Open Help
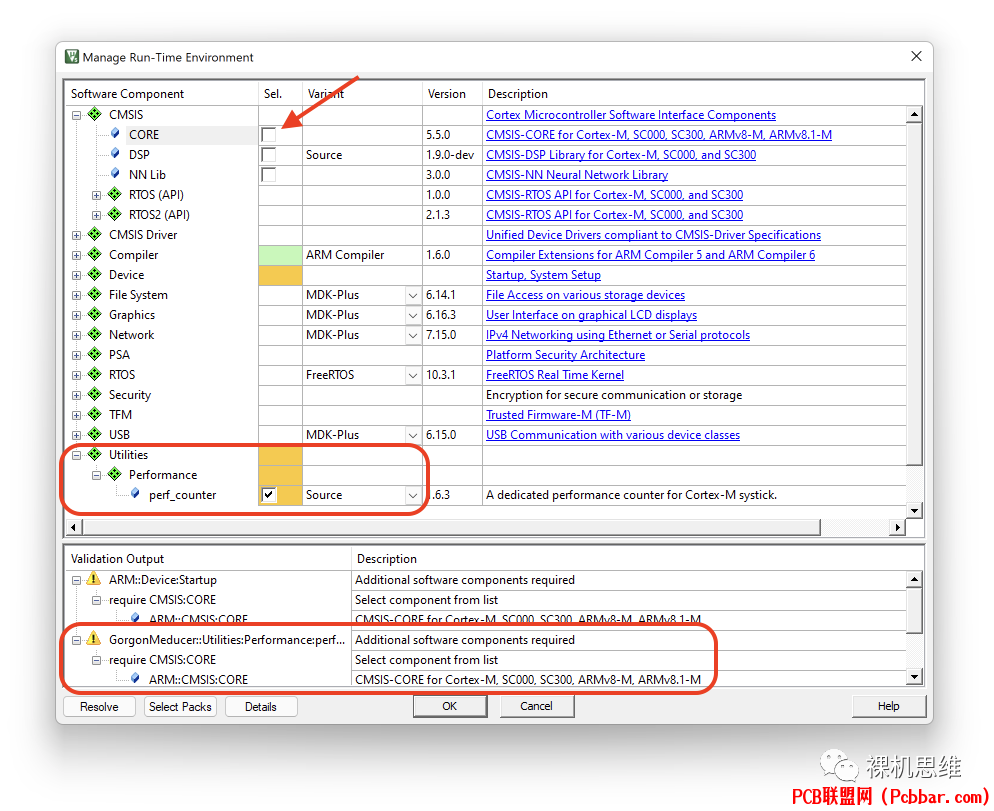 (x=888, y=706)
